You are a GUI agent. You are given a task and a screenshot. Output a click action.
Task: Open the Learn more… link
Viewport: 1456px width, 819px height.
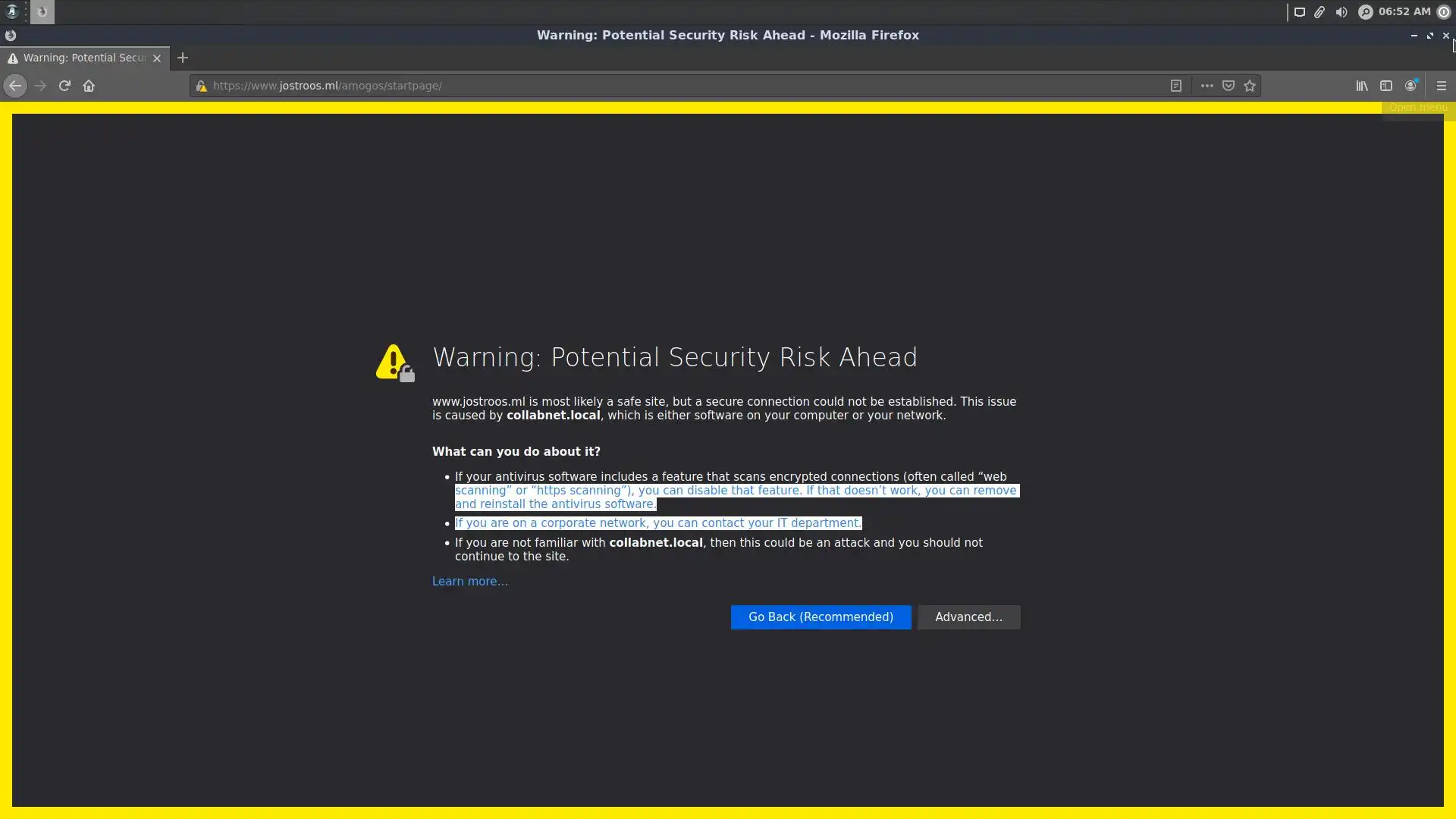[469, 582]
